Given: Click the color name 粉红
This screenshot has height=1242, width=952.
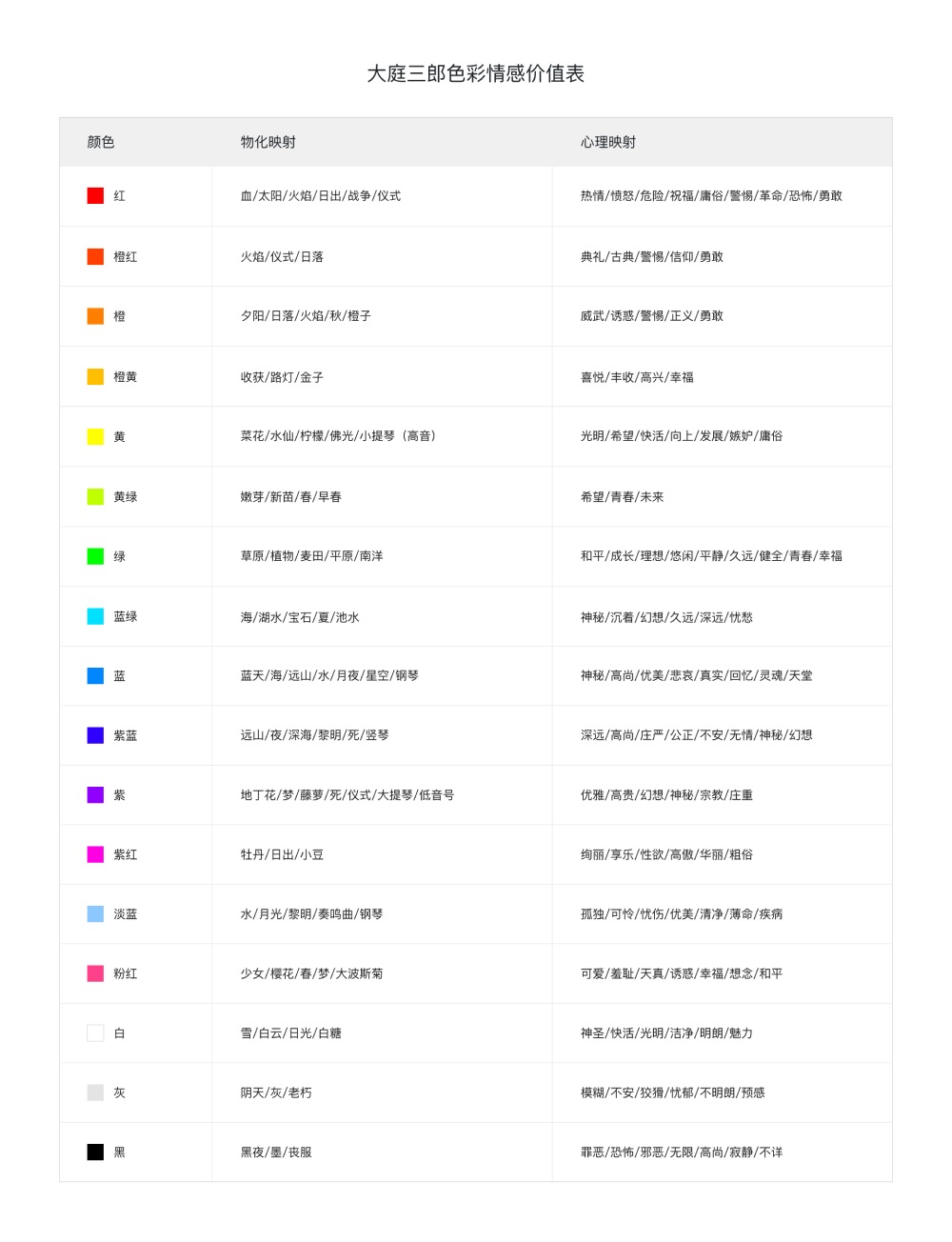Looking at the screenshot, I should click(x=126, y=973).
